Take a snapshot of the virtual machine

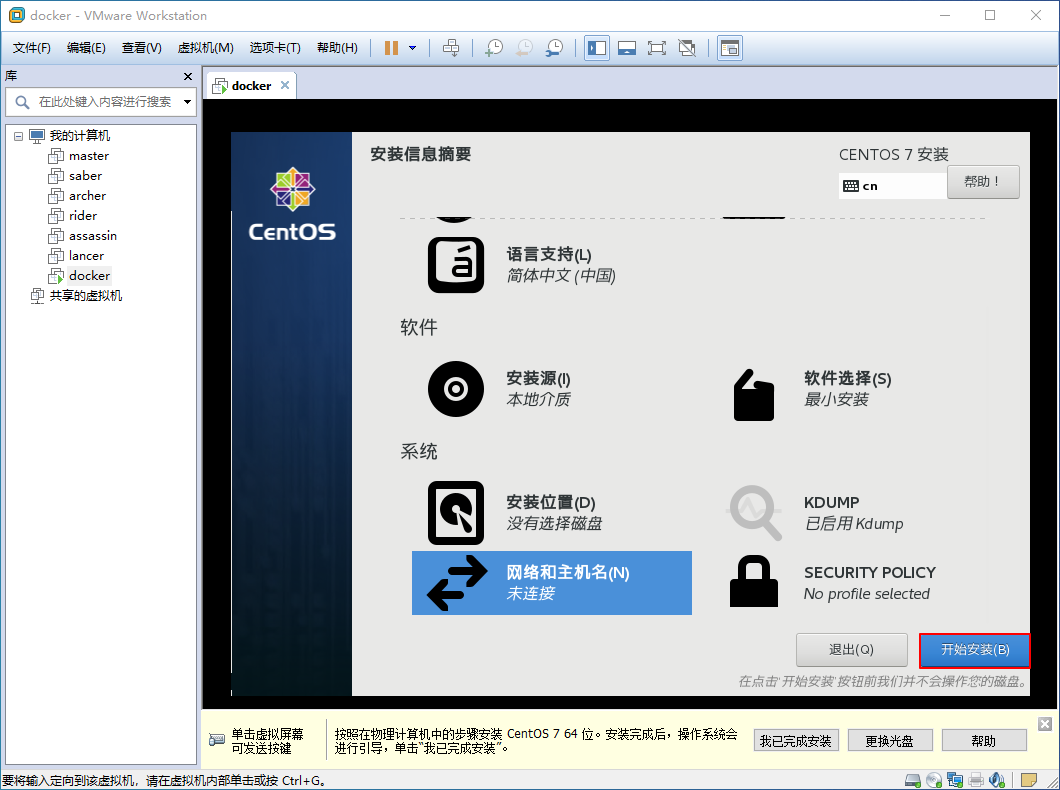coord(493,47)
